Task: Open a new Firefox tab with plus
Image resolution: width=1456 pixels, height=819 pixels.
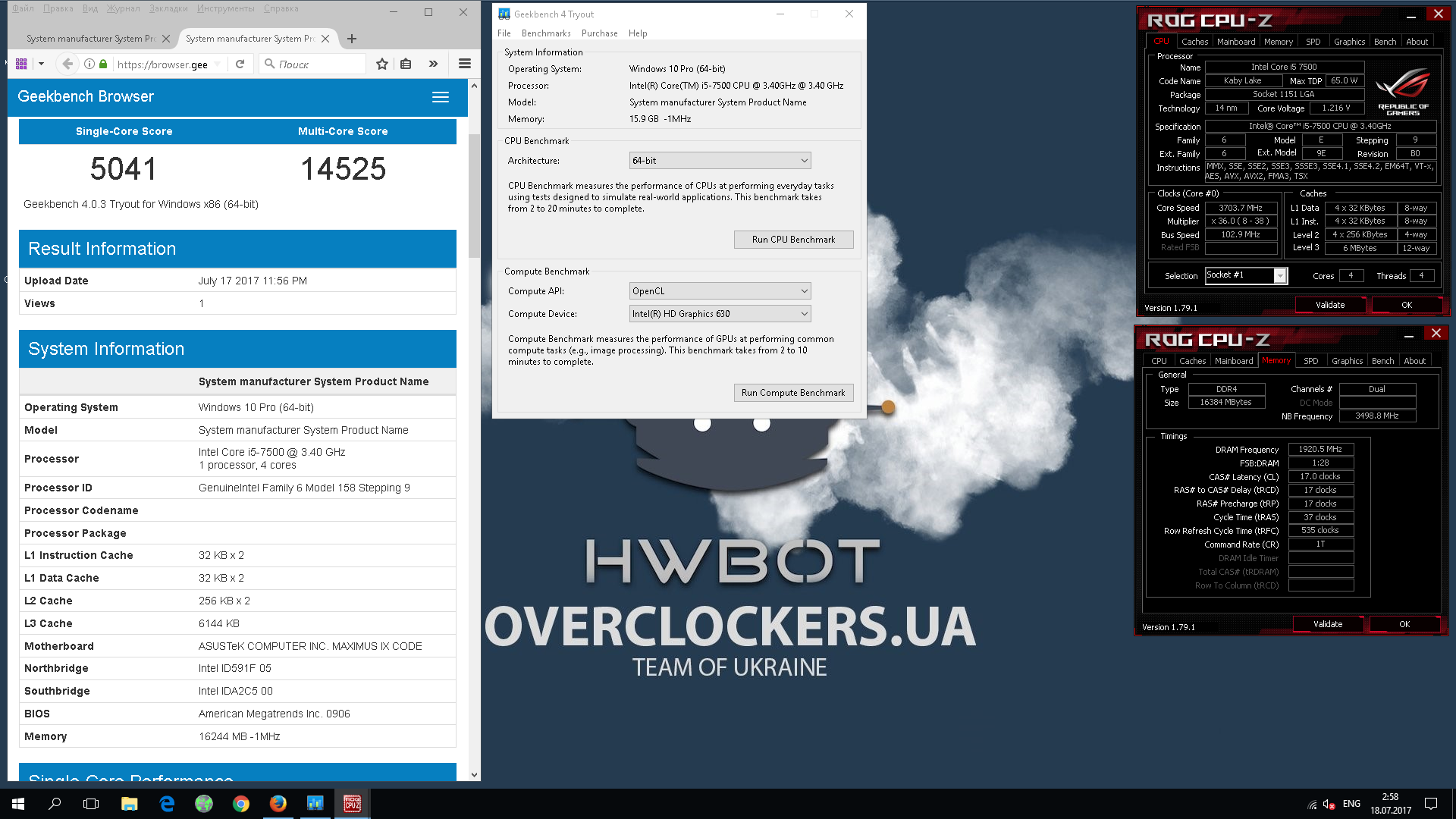Action: click(x=352, y=39)
